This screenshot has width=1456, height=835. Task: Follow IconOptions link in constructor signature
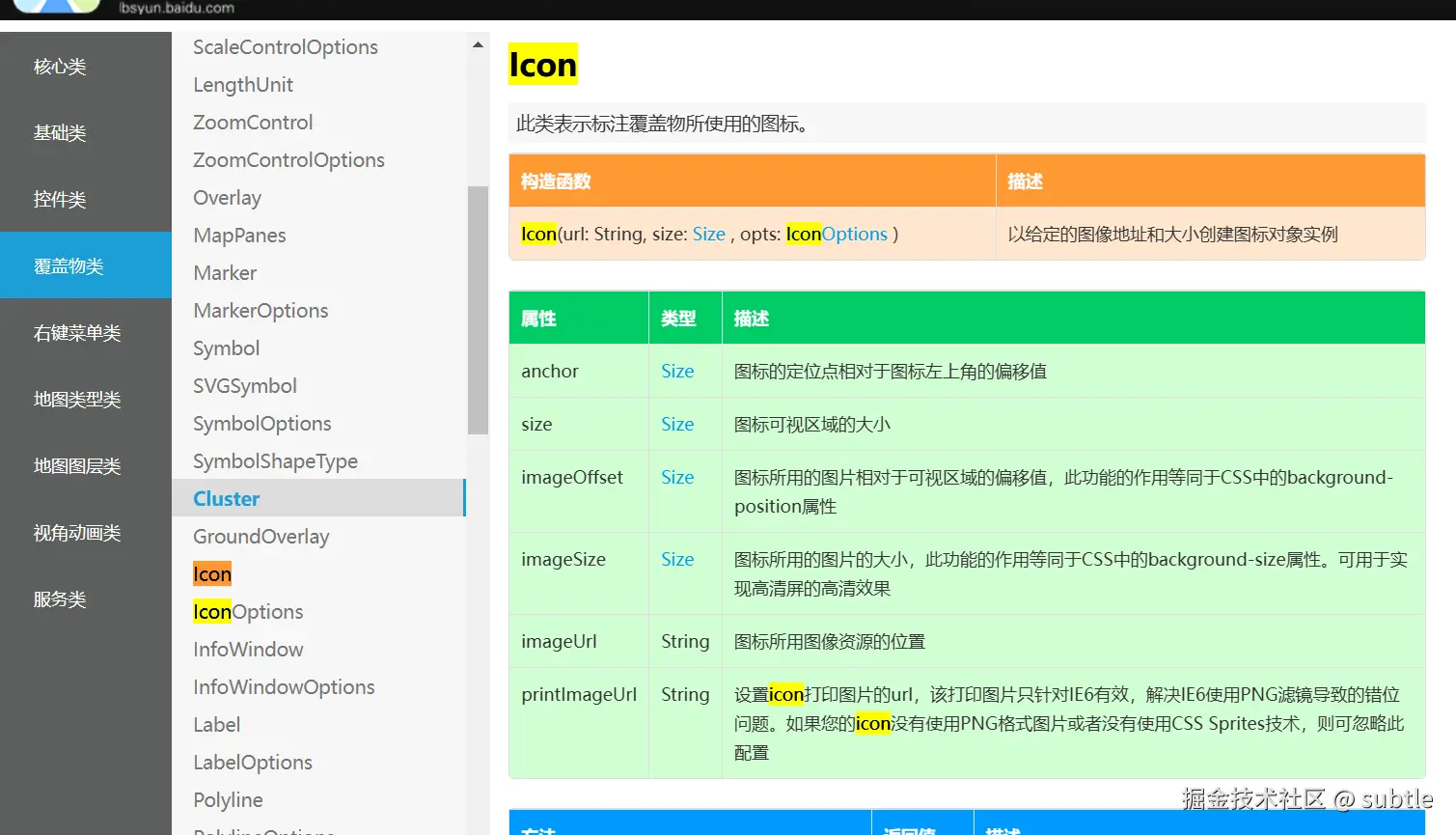tap(837, 234)
